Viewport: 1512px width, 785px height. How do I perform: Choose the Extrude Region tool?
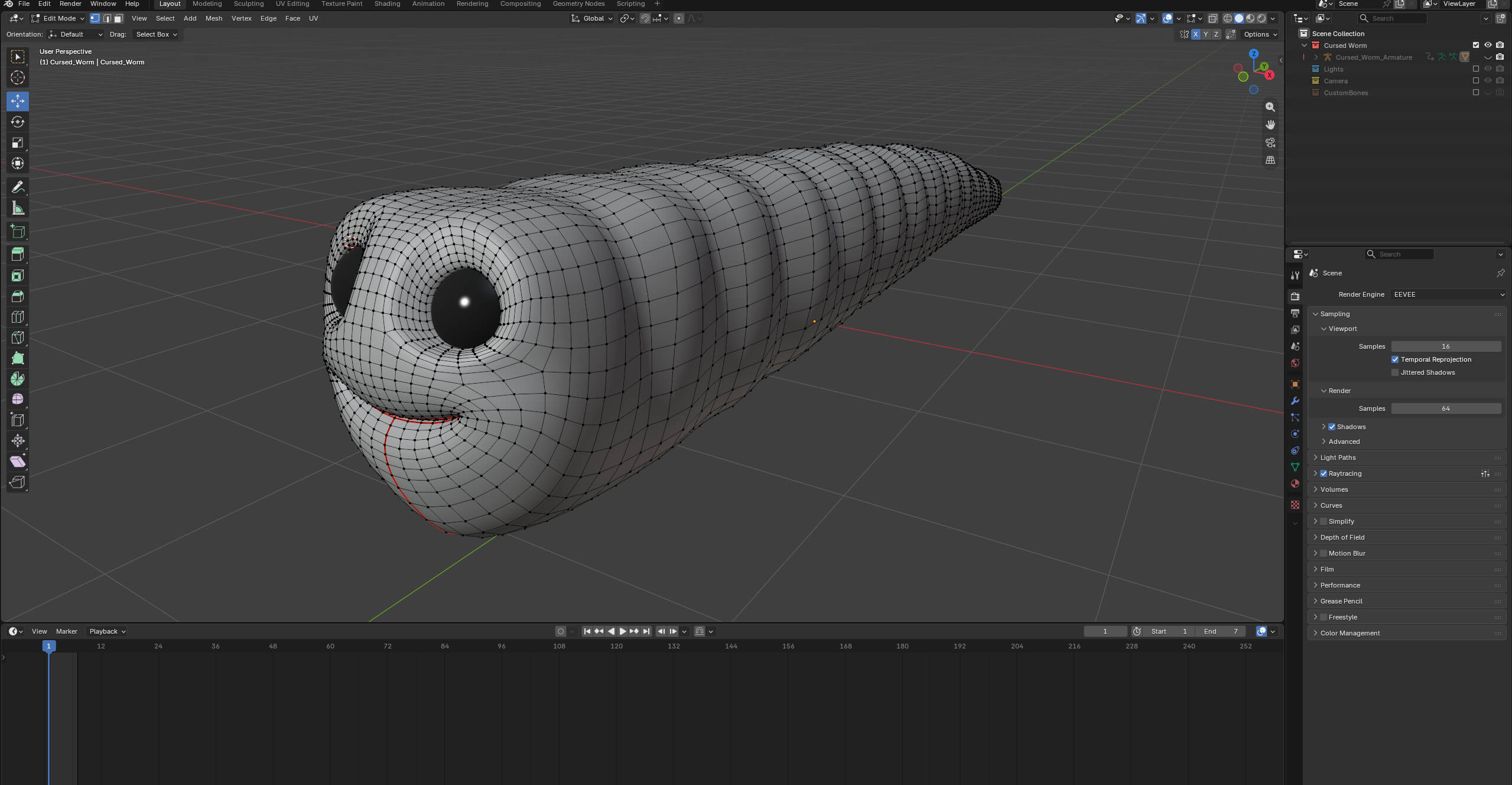(18, 254)
